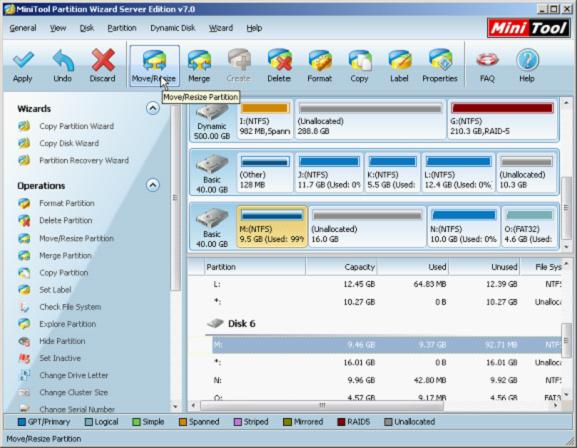
Task: Open the General menu
Action: [x=23, y=28]
